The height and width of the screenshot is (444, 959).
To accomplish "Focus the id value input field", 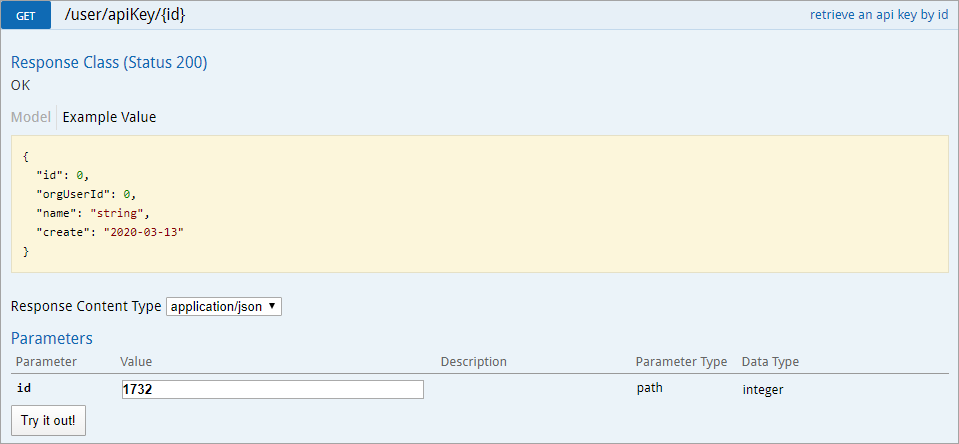I will click(x=272, y=390).
